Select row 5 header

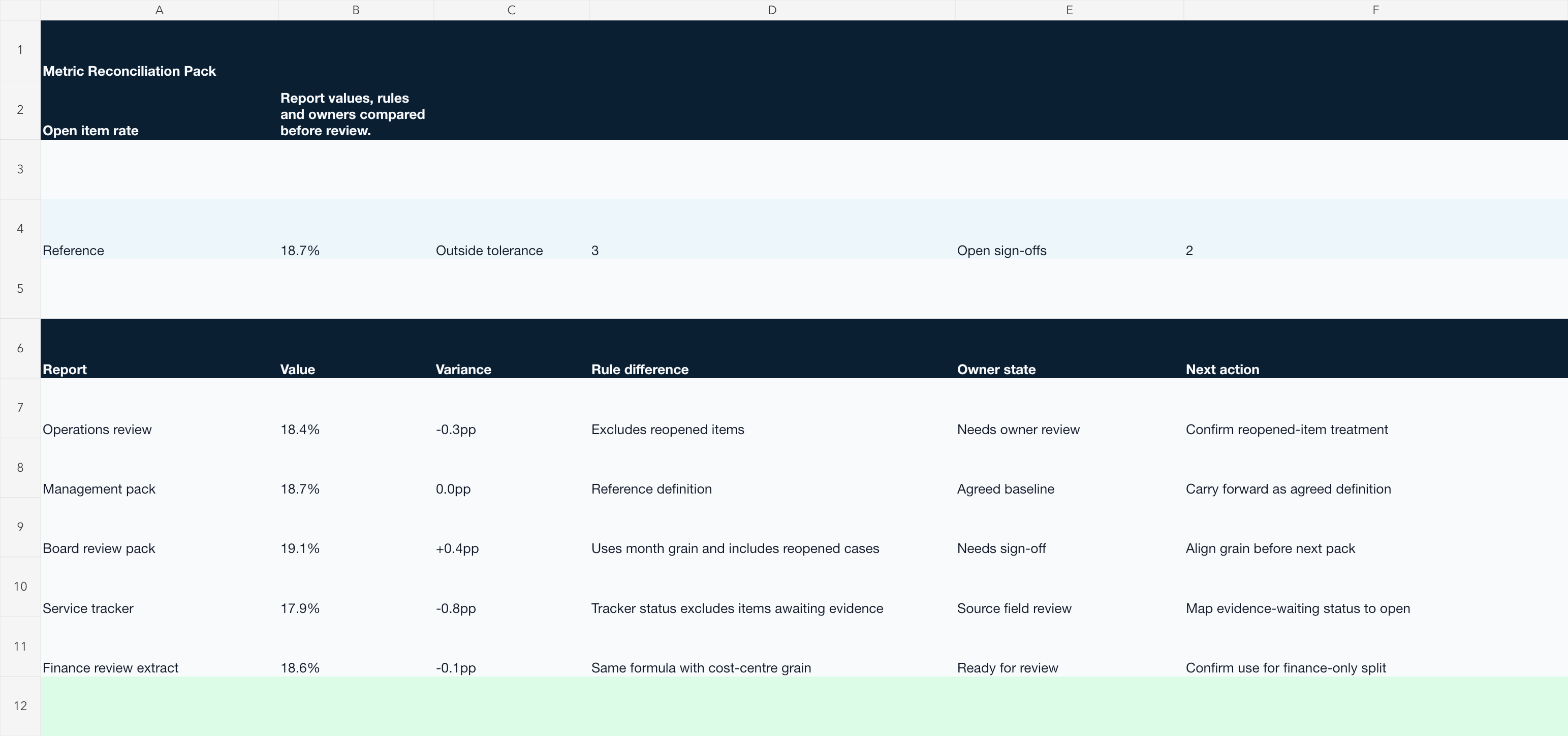pos(20,289)
